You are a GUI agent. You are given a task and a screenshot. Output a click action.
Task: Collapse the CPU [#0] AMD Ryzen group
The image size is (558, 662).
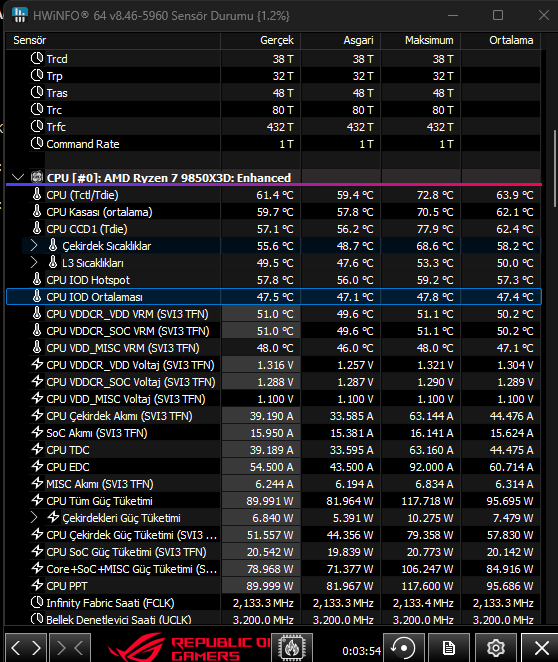[18, 177]
